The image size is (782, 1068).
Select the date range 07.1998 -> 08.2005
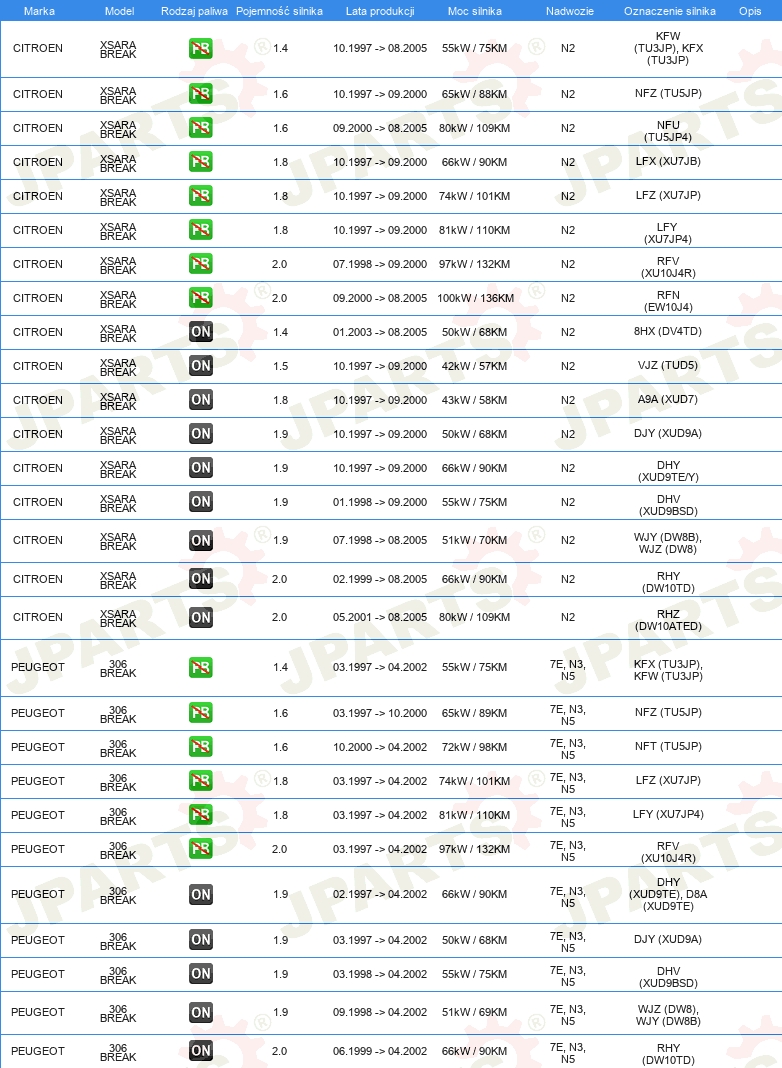pyautogui.click(x=380, y=540)
